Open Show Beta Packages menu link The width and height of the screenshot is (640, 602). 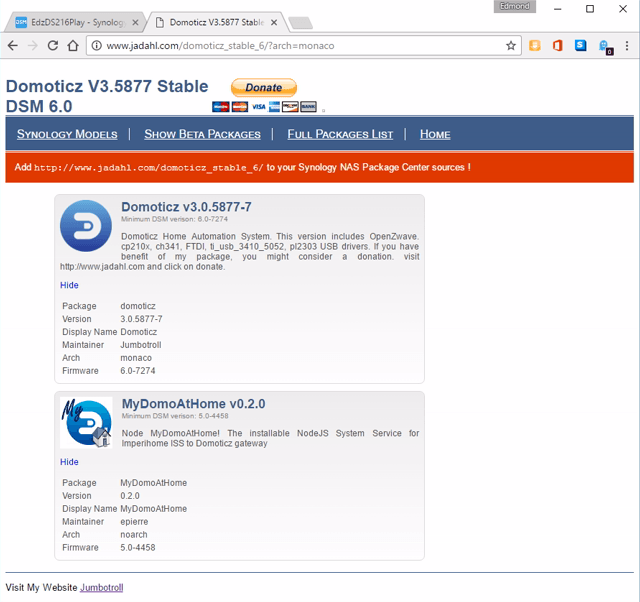(x=202, y=134)
